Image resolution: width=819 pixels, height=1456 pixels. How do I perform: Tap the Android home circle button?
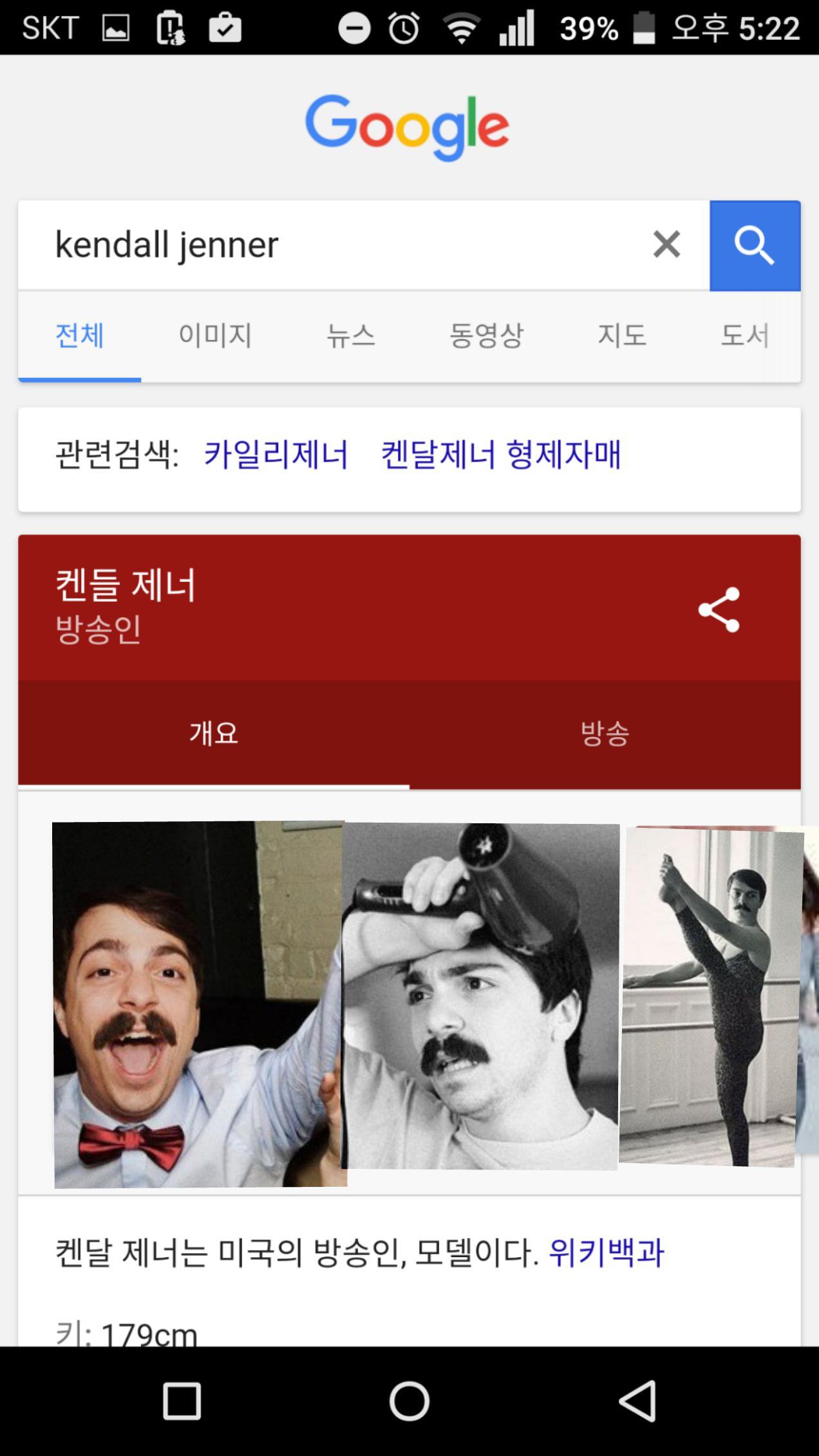coord(409,1401)
